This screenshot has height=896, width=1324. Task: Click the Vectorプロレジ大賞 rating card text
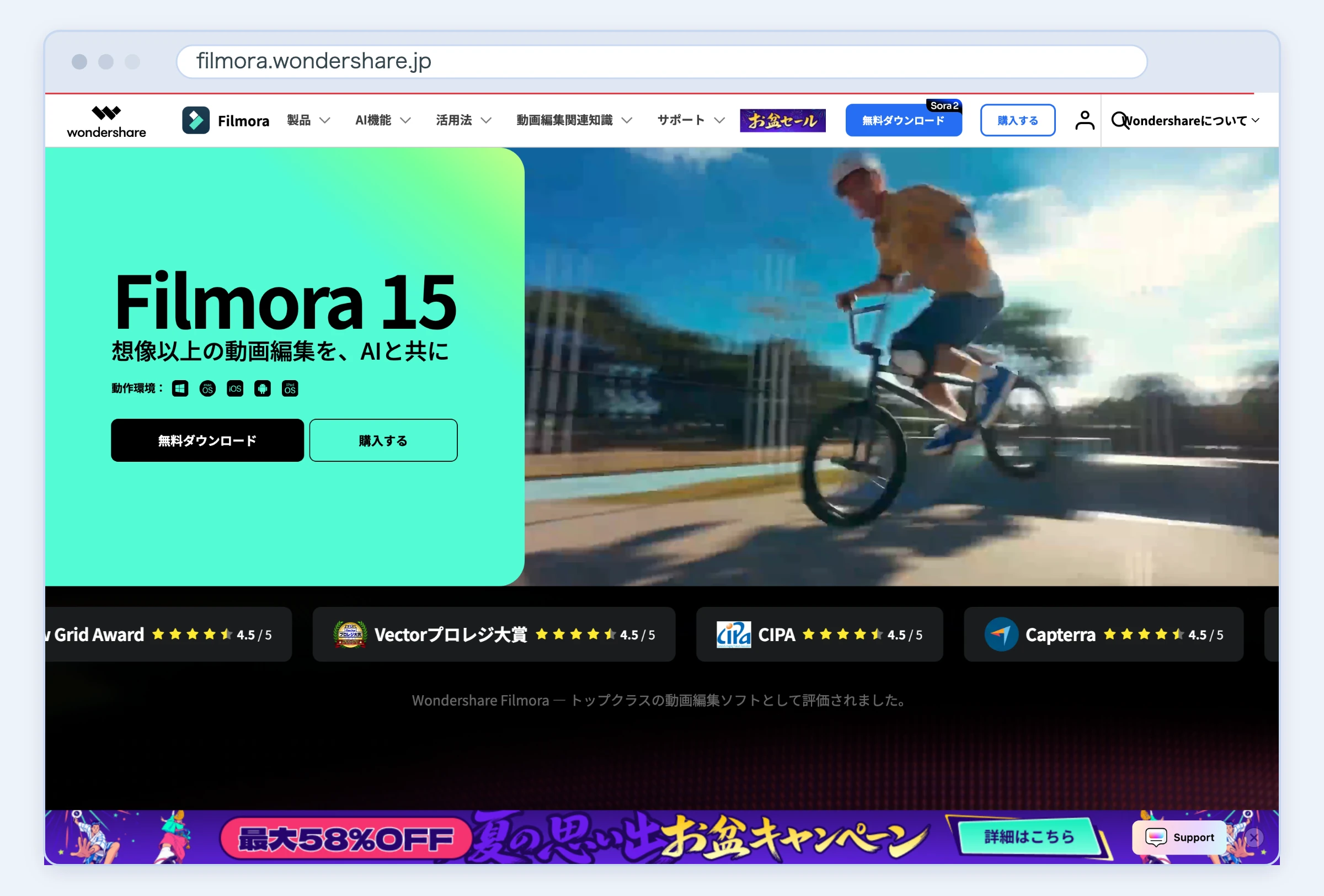pyautogui.click(x=451, y=634)
